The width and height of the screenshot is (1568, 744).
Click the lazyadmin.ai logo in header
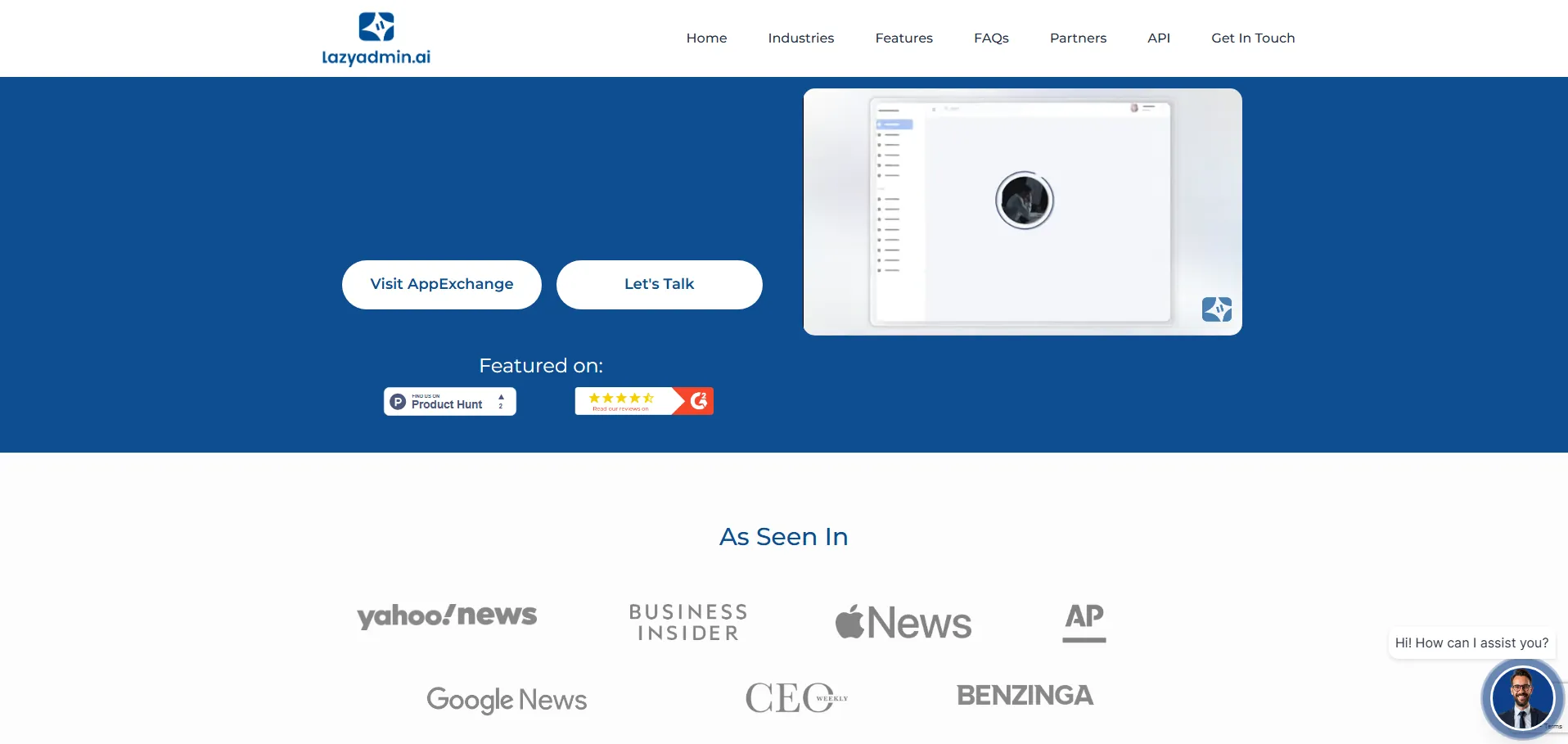(376, 38)
